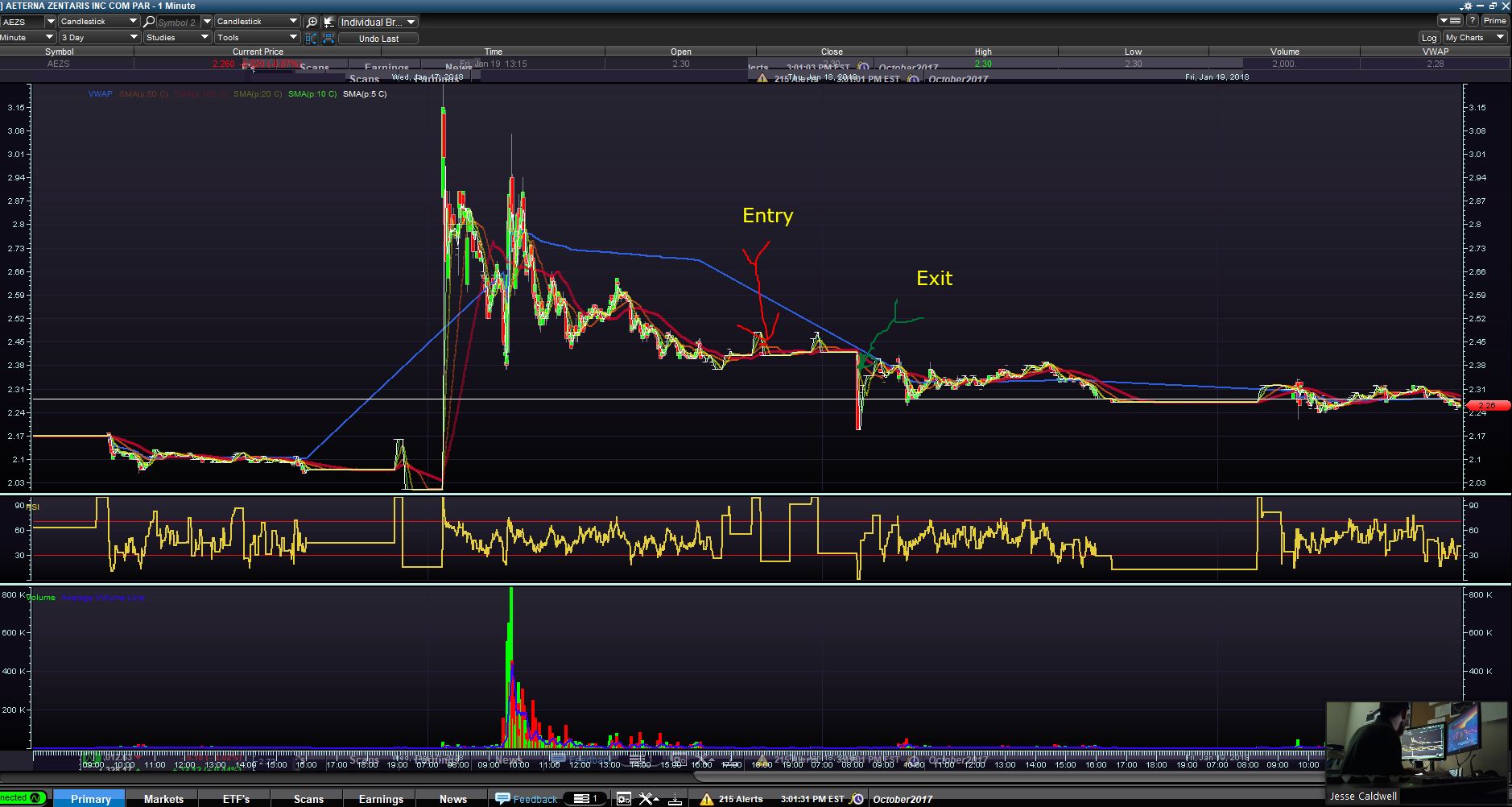
Task: Open the settings window gear icon in status bar
Action: tap(623, 798)
